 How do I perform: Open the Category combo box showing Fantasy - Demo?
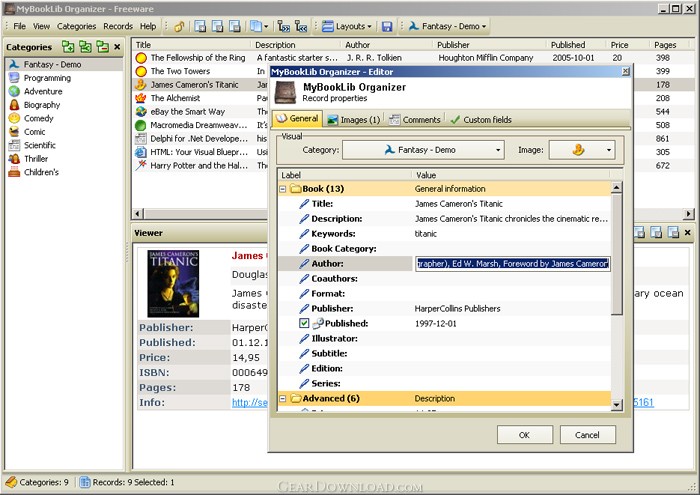click(423, 150)
